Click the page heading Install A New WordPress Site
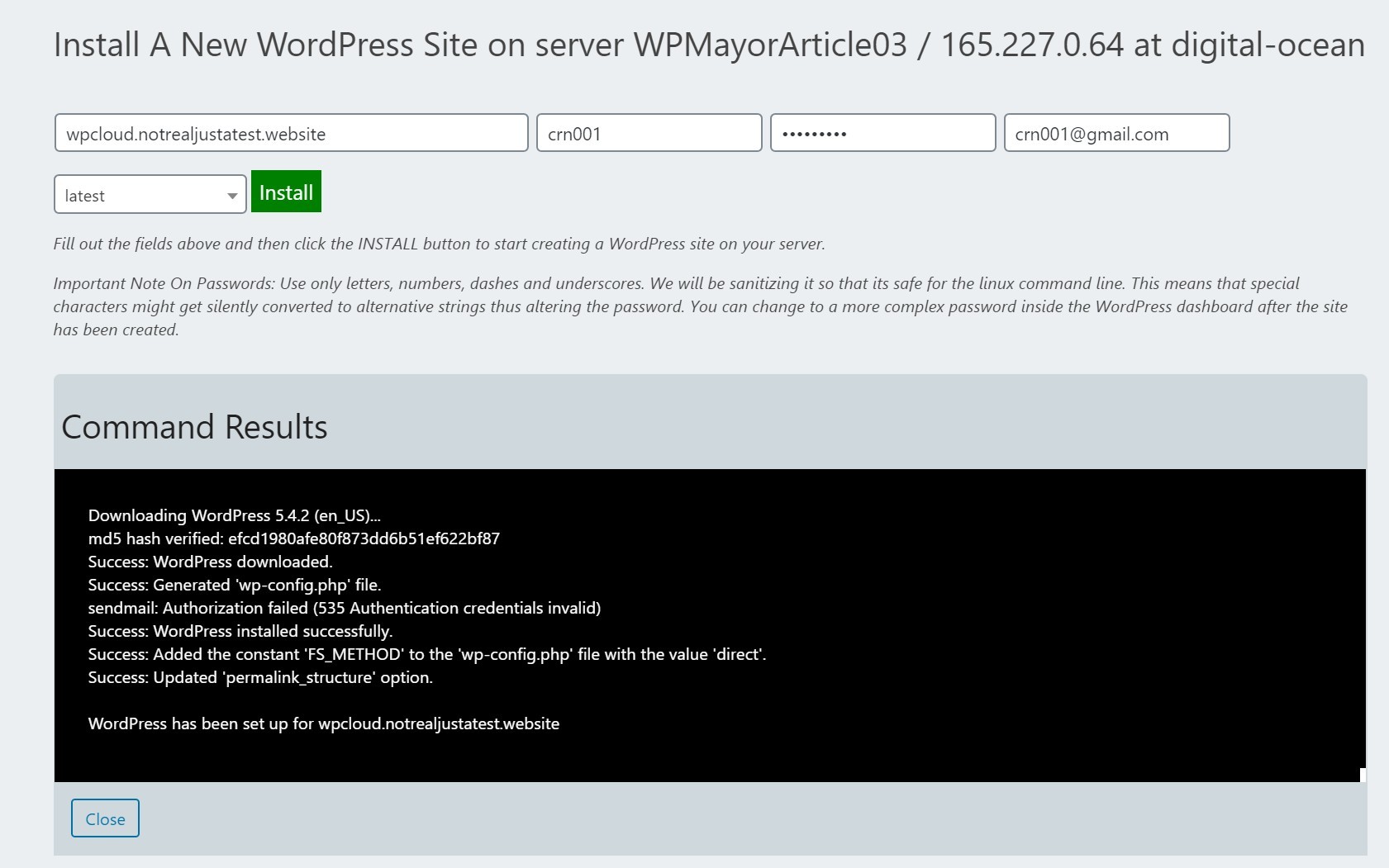Viewport: 1389px width, 868px height. (x=709, y=45)
